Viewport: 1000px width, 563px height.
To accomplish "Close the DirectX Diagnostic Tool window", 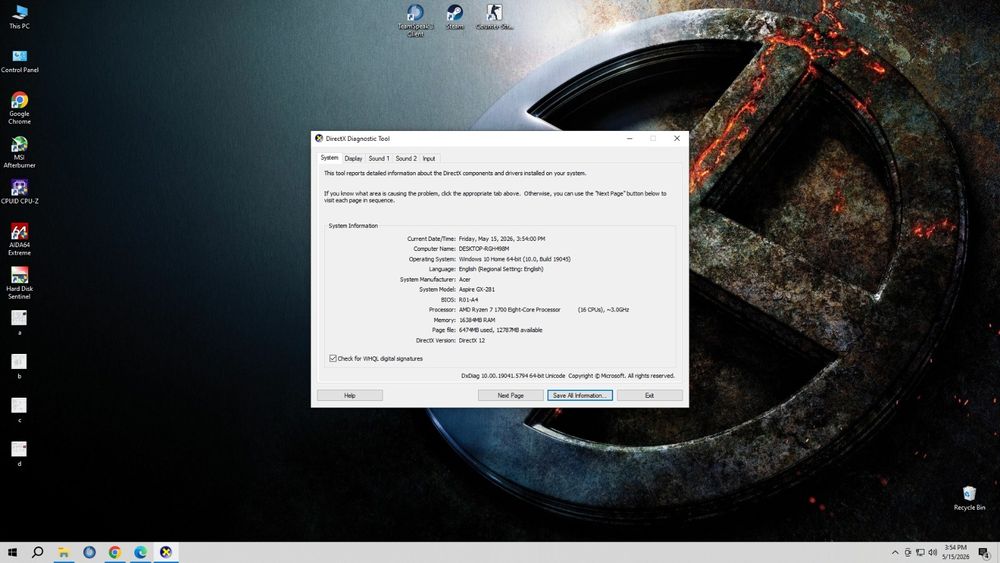I will (x=677, y=138).
